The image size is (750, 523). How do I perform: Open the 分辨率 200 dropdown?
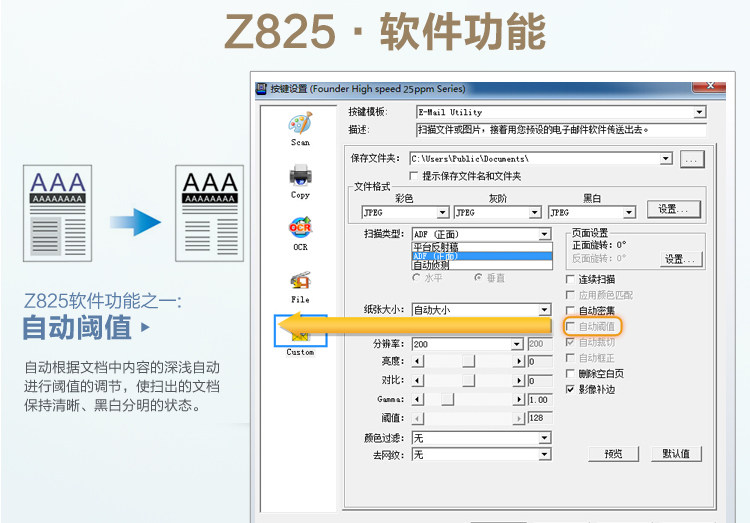point(517,344)
